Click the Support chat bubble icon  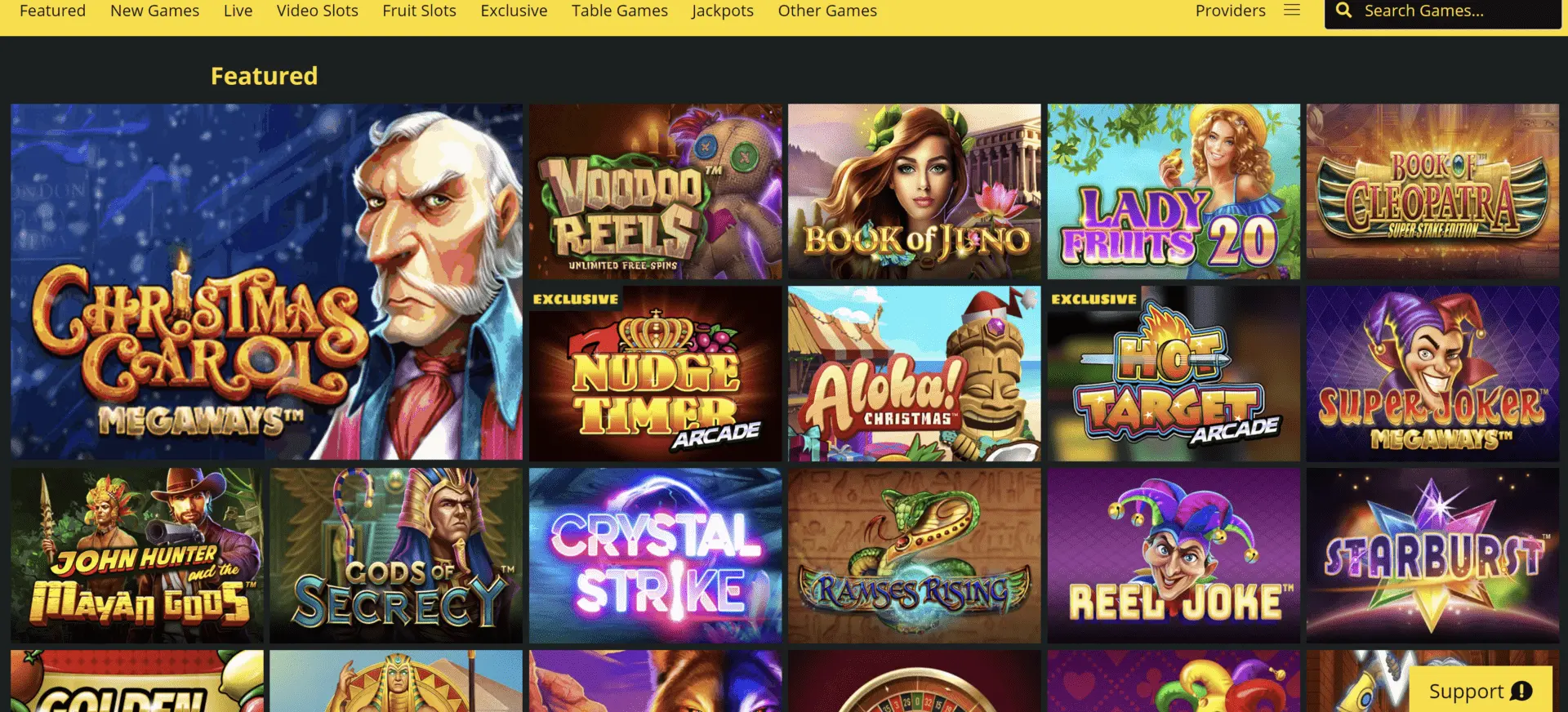(1521, 691)
